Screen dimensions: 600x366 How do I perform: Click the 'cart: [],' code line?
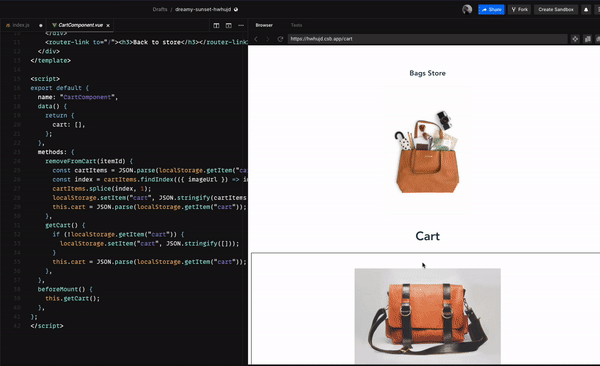(x=68, y=125)
